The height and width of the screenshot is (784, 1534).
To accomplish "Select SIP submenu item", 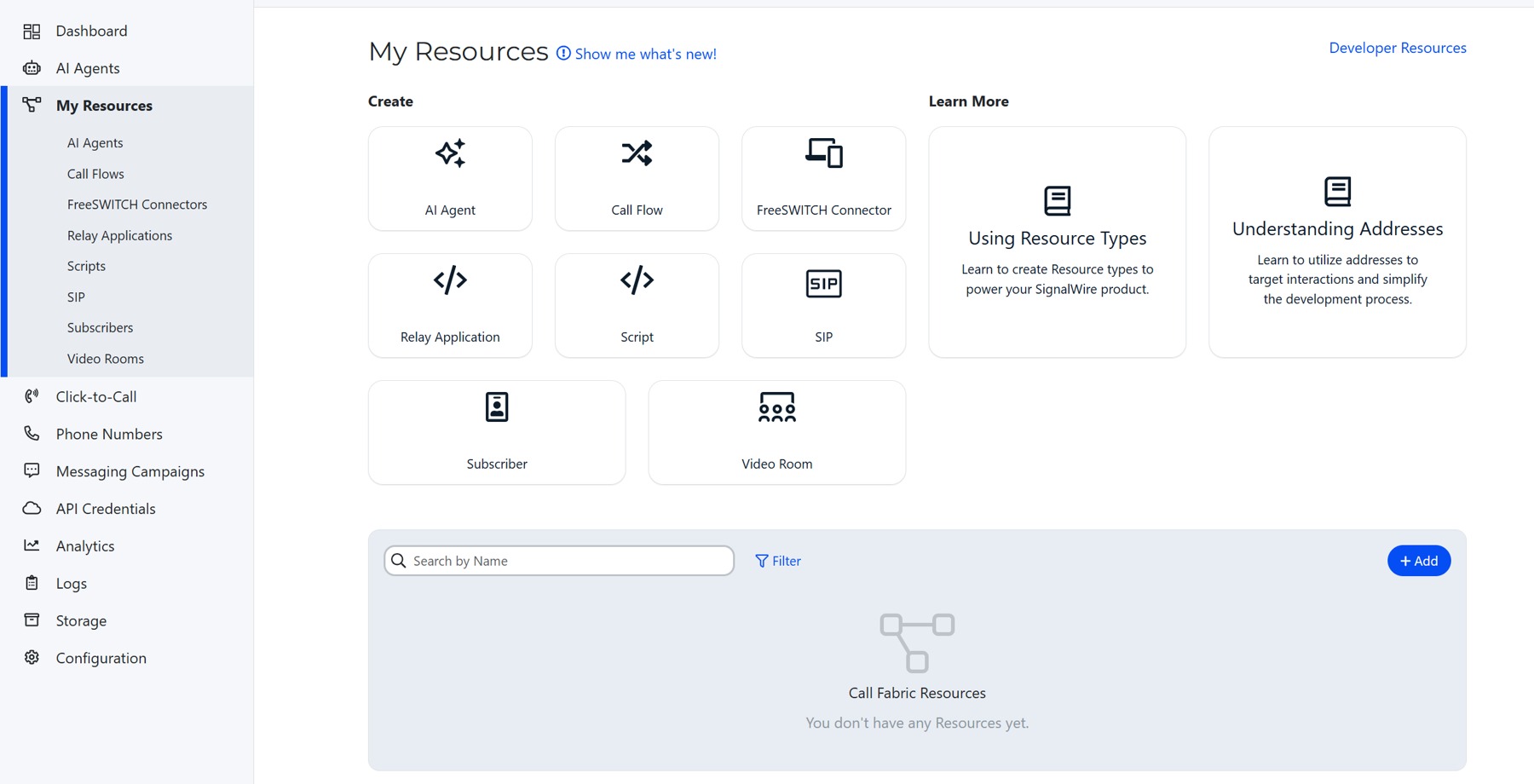I will [76, 297].
